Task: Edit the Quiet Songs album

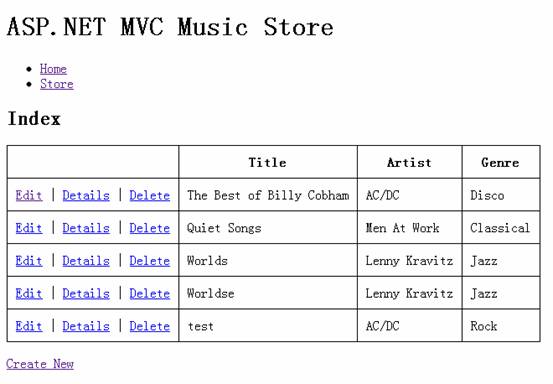Action: pyautogui.click(x=29, y=228)
